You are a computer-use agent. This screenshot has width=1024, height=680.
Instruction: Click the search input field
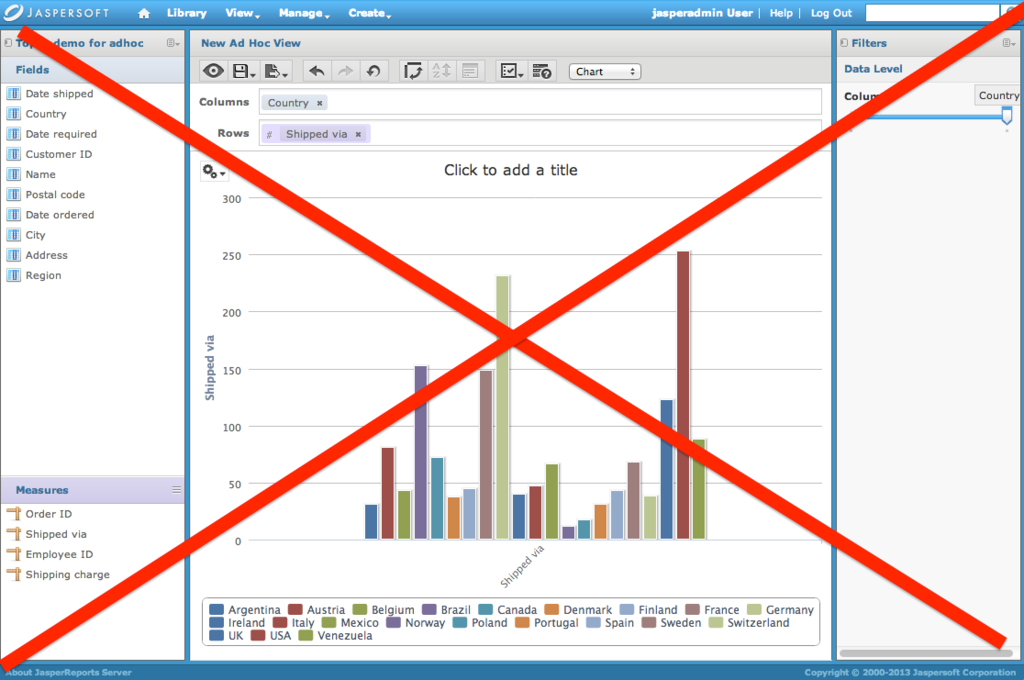932,13
